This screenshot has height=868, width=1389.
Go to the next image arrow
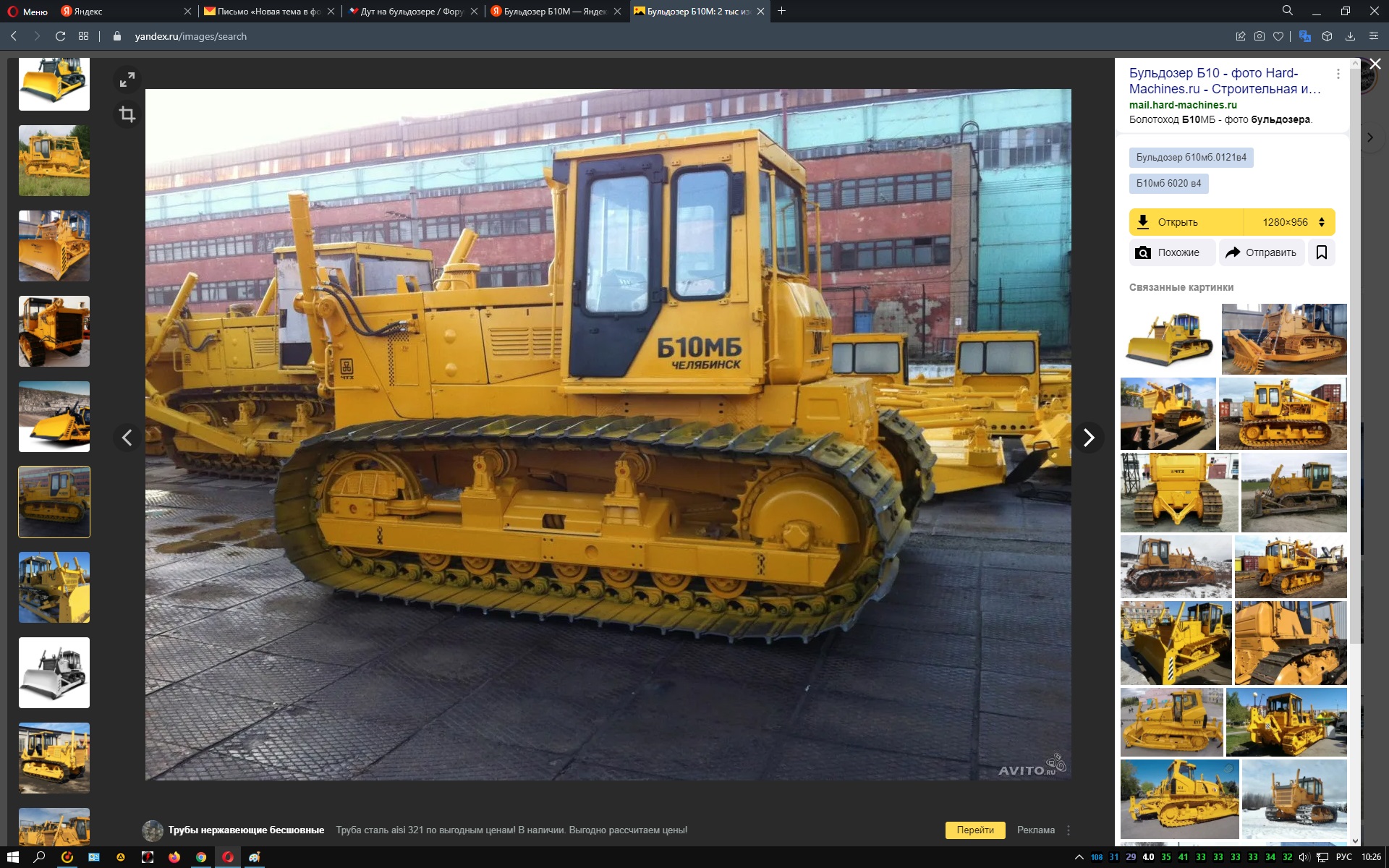click(x=1088, y=437)
